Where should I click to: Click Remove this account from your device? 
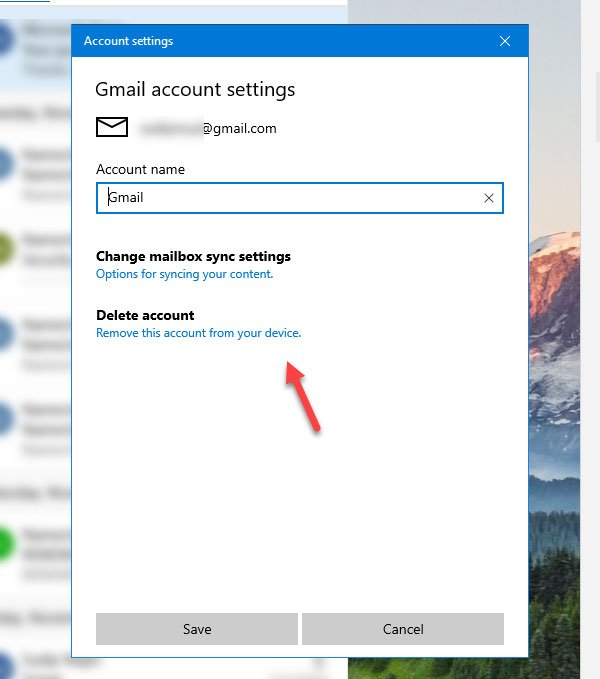pos(198,333)
